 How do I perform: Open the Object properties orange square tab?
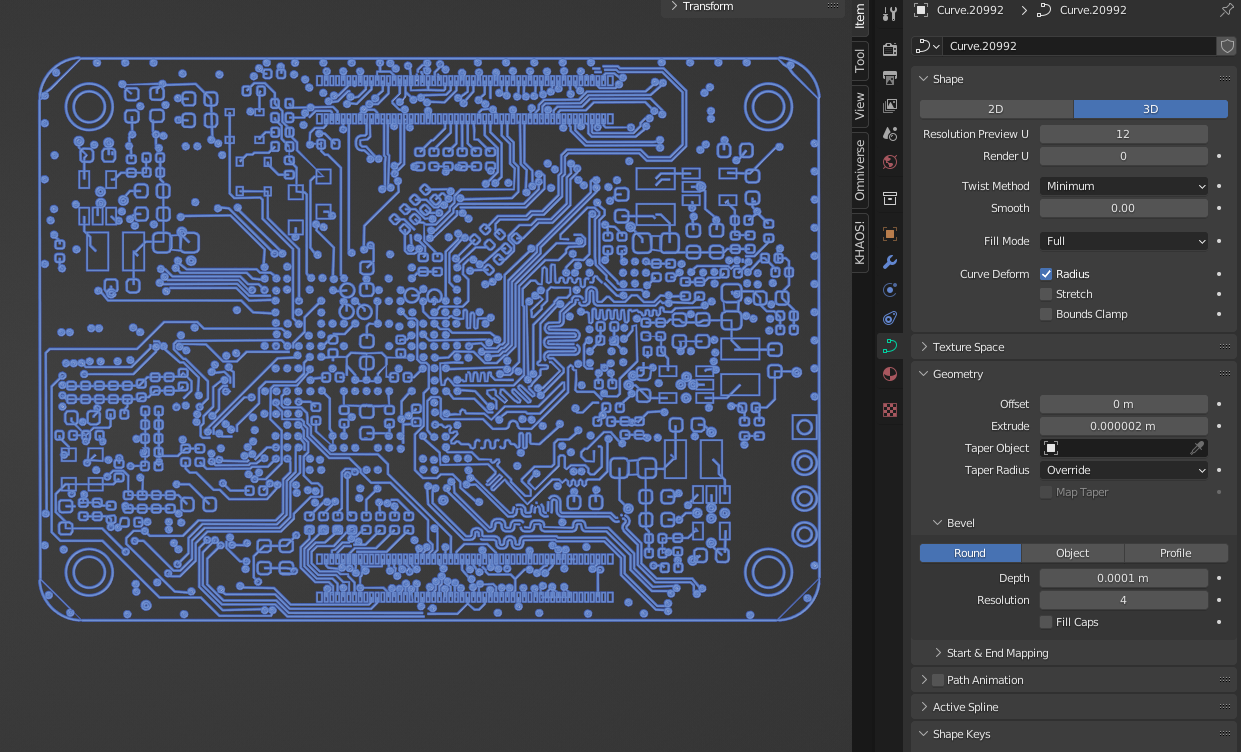point(890,234)
